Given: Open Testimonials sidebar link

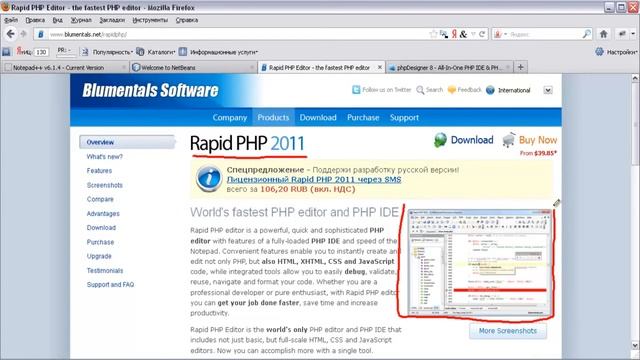Looking at the screenshot, I should (104, 271).
